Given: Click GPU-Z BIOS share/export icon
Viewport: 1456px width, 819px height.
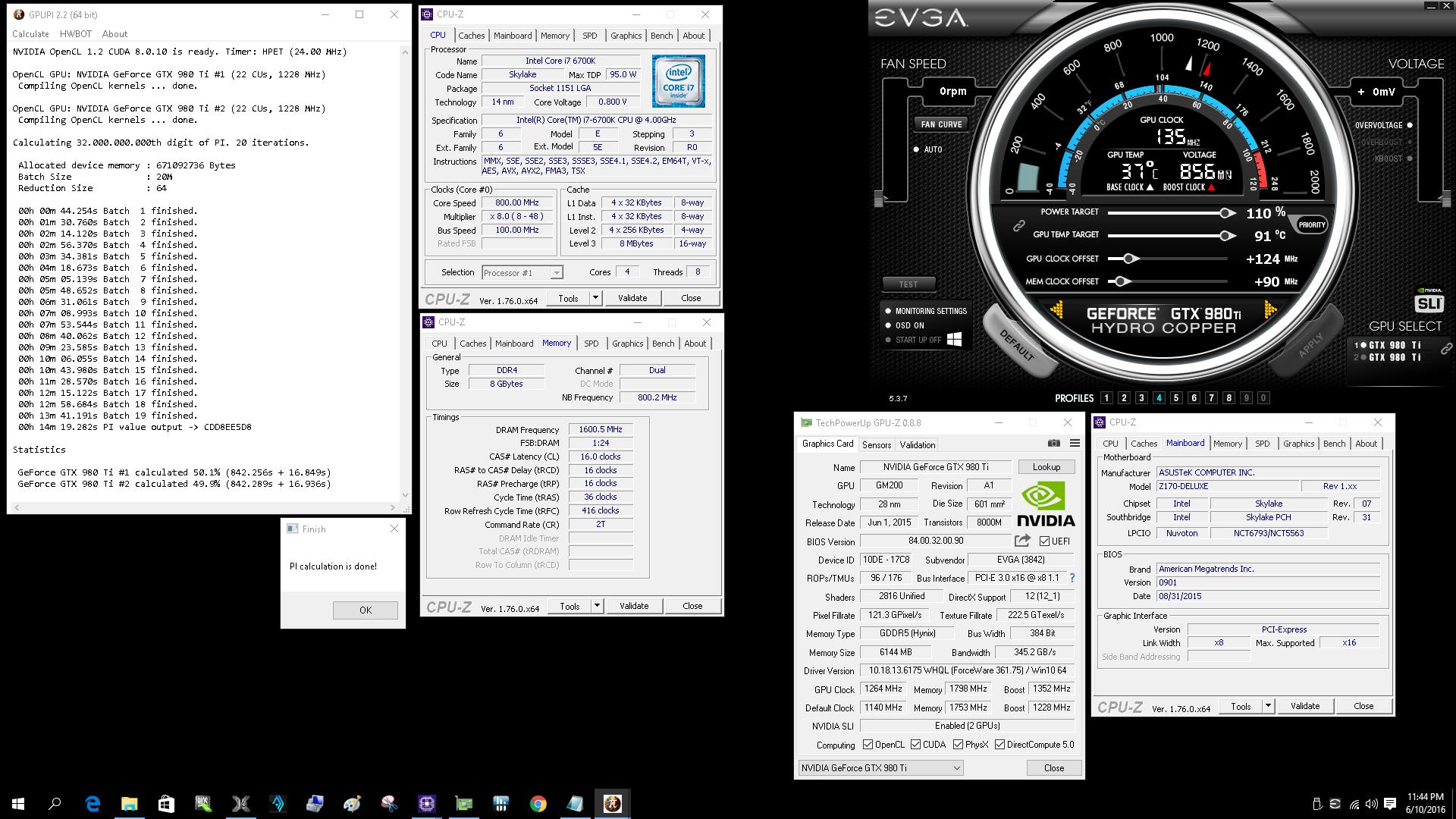Looking at the screenshot, I should [1022, 541].
